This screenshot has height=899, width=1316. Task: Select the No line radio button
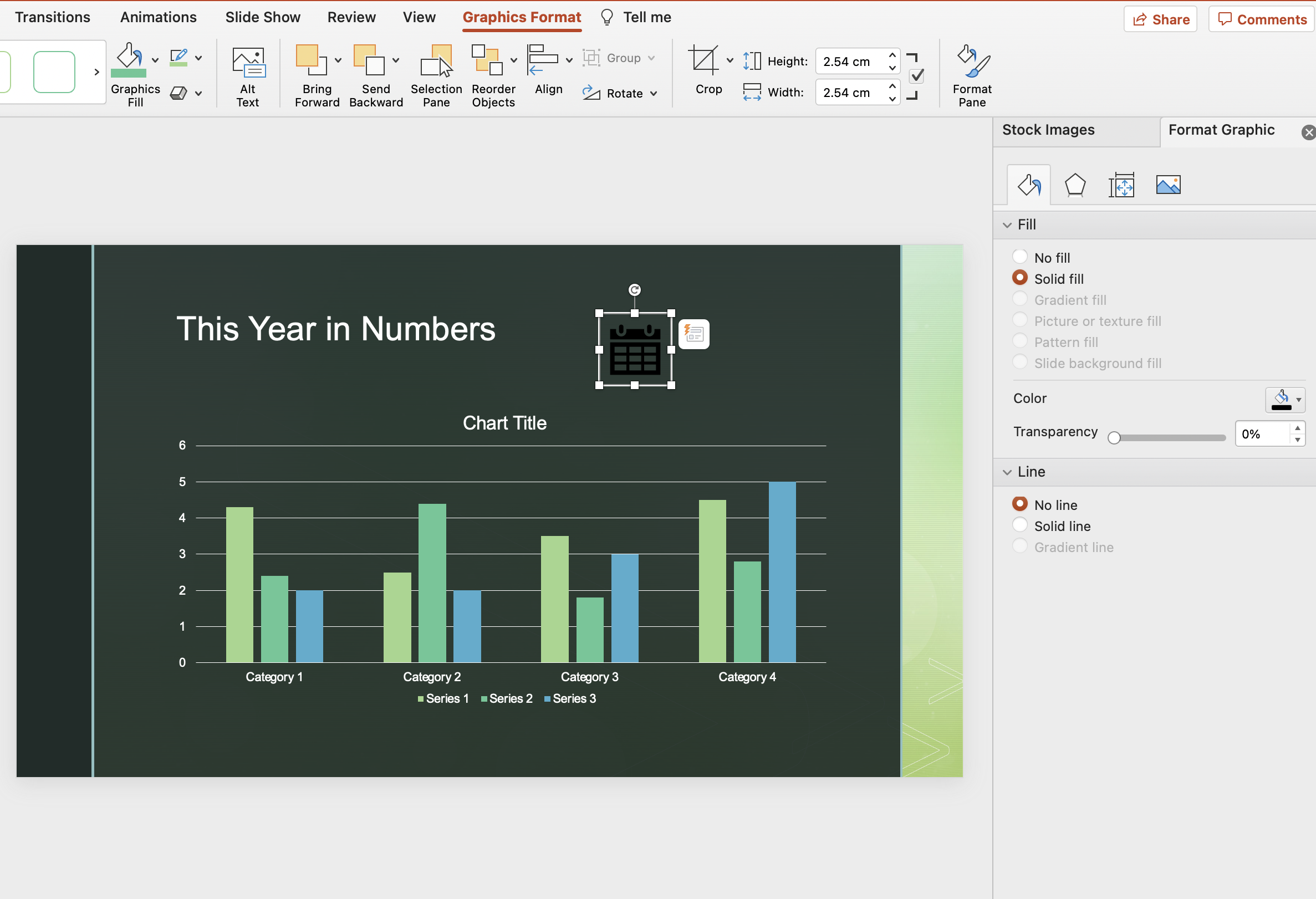tap(1020, 504)
